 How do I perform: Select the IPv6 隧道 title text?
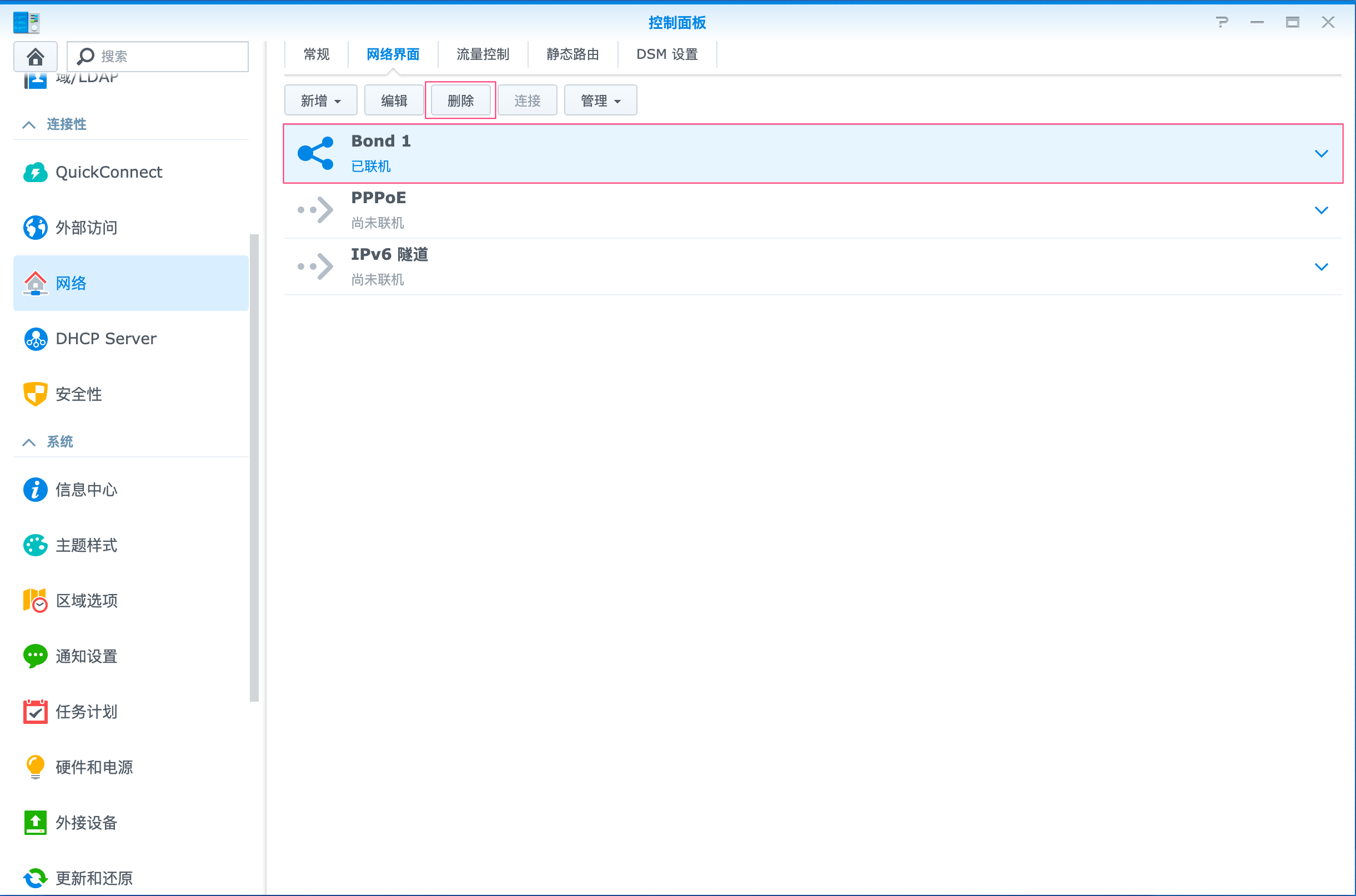pyautogui.click(x=390, y=254)
